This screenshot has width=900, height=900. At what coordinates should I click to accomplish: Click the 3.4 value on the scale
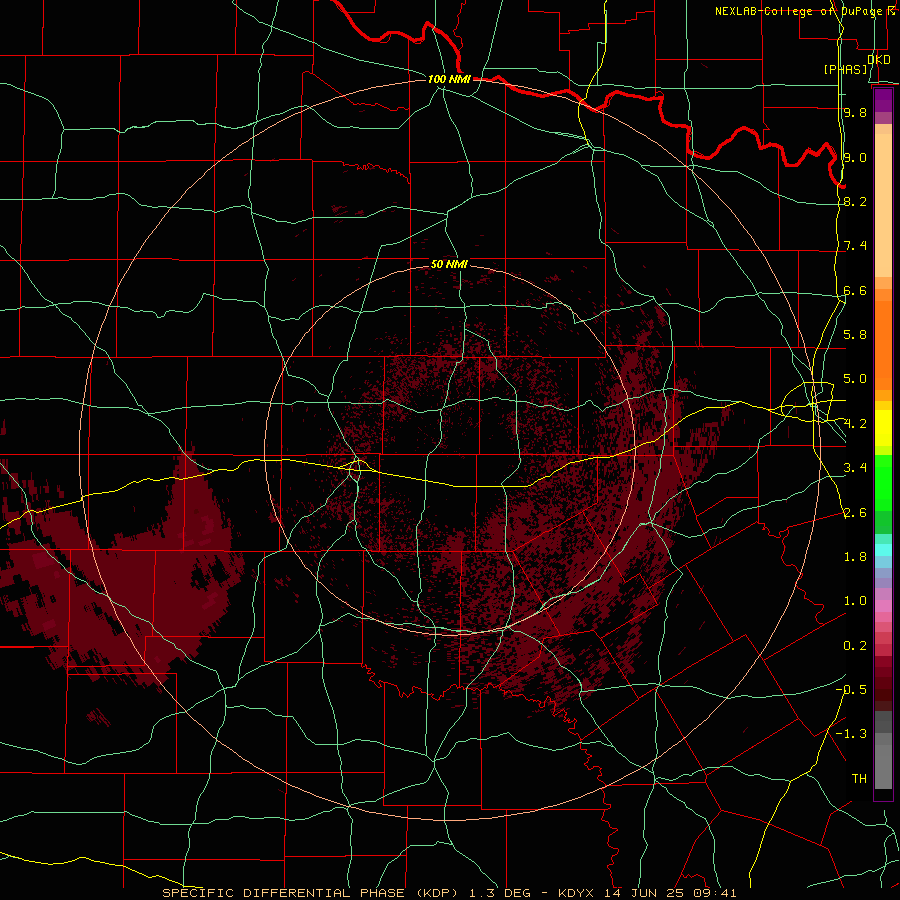(x=855, y=468)
